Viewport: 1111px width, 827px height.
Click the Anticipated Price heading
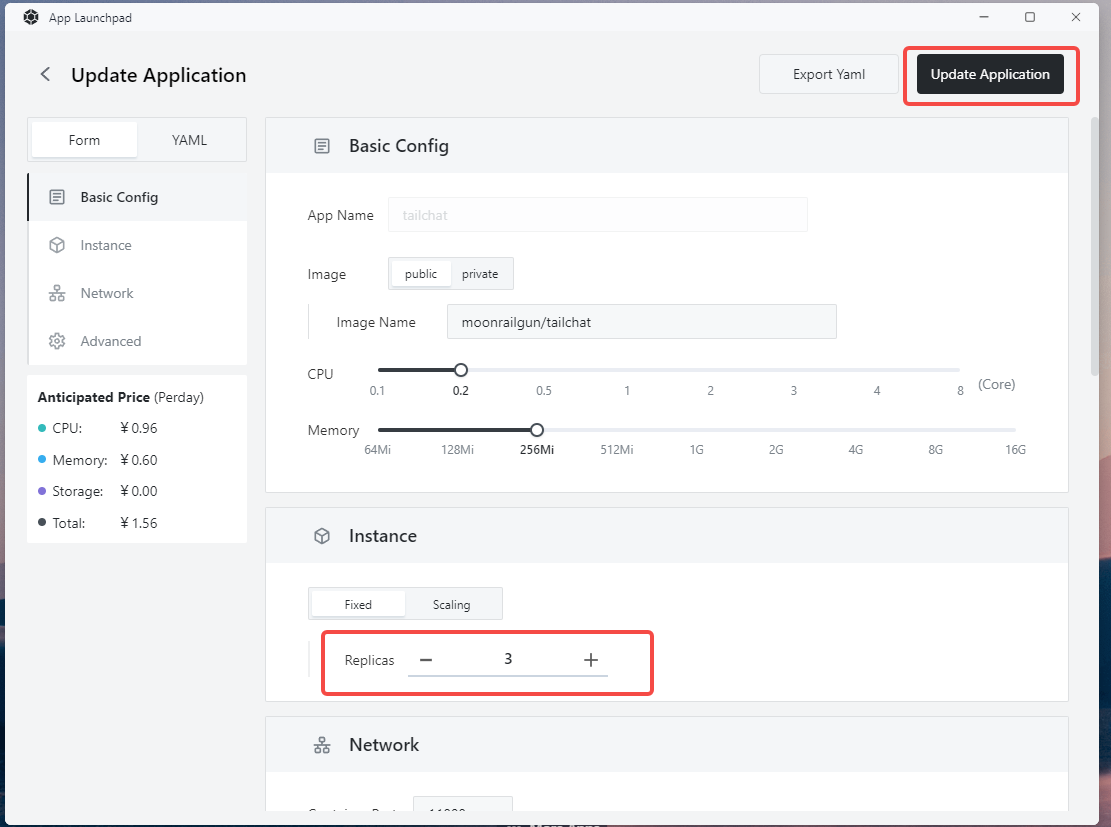click(120, 397)
